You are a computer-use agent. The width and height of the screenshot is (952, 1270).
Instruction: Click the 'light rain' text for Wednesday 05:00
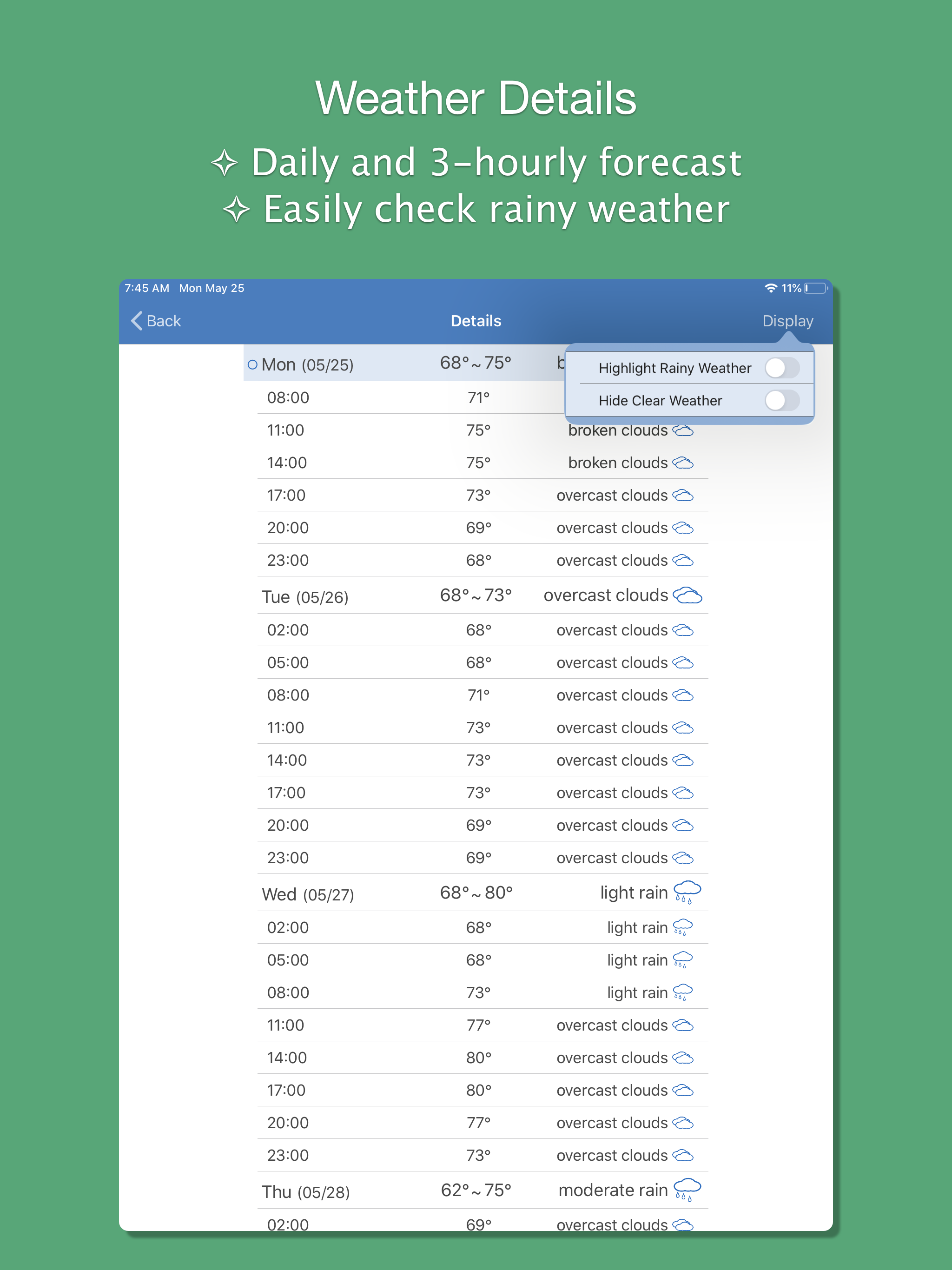637,960
